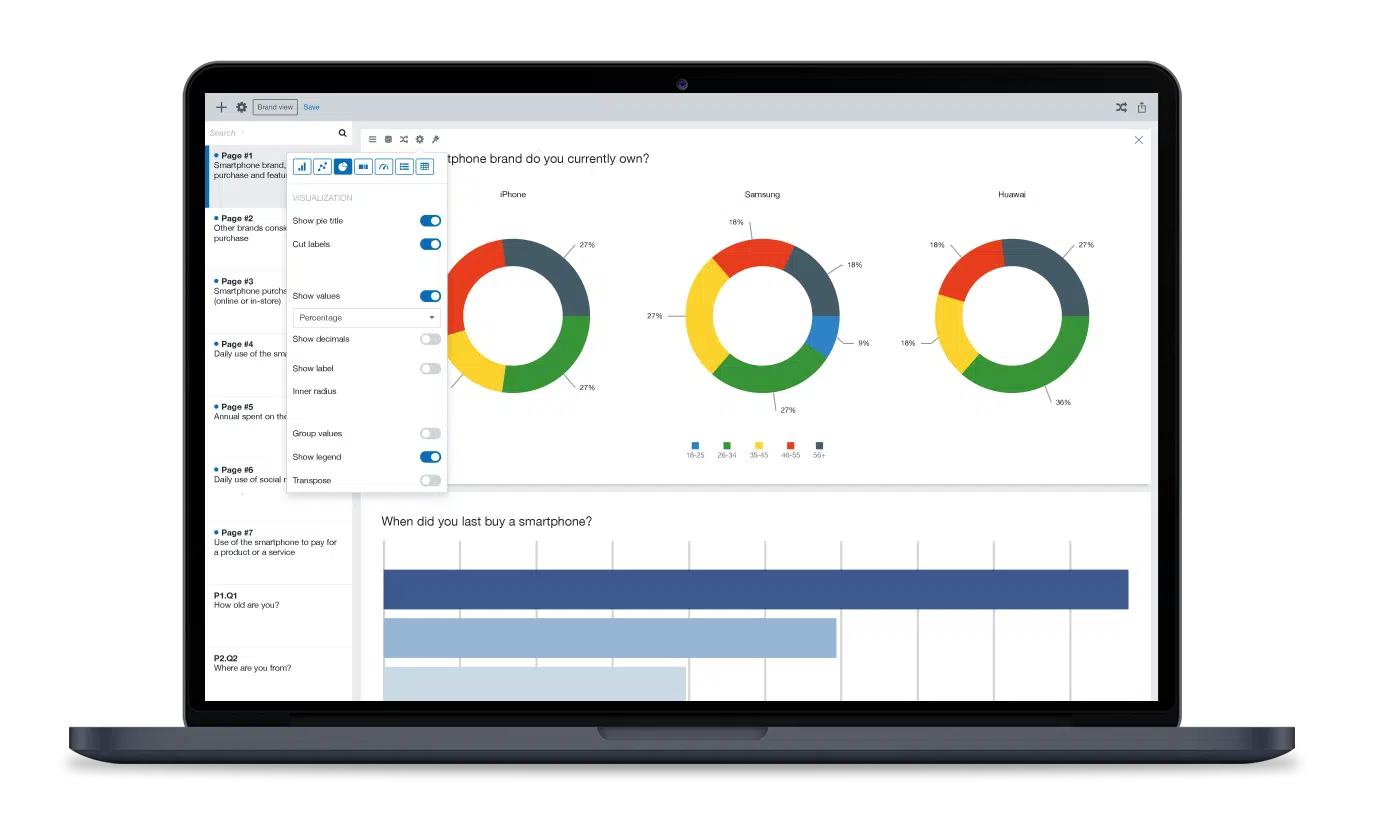Select the pie chart visualization type
The width and height of the screenshot is (1379, 840).
point(343,167)
